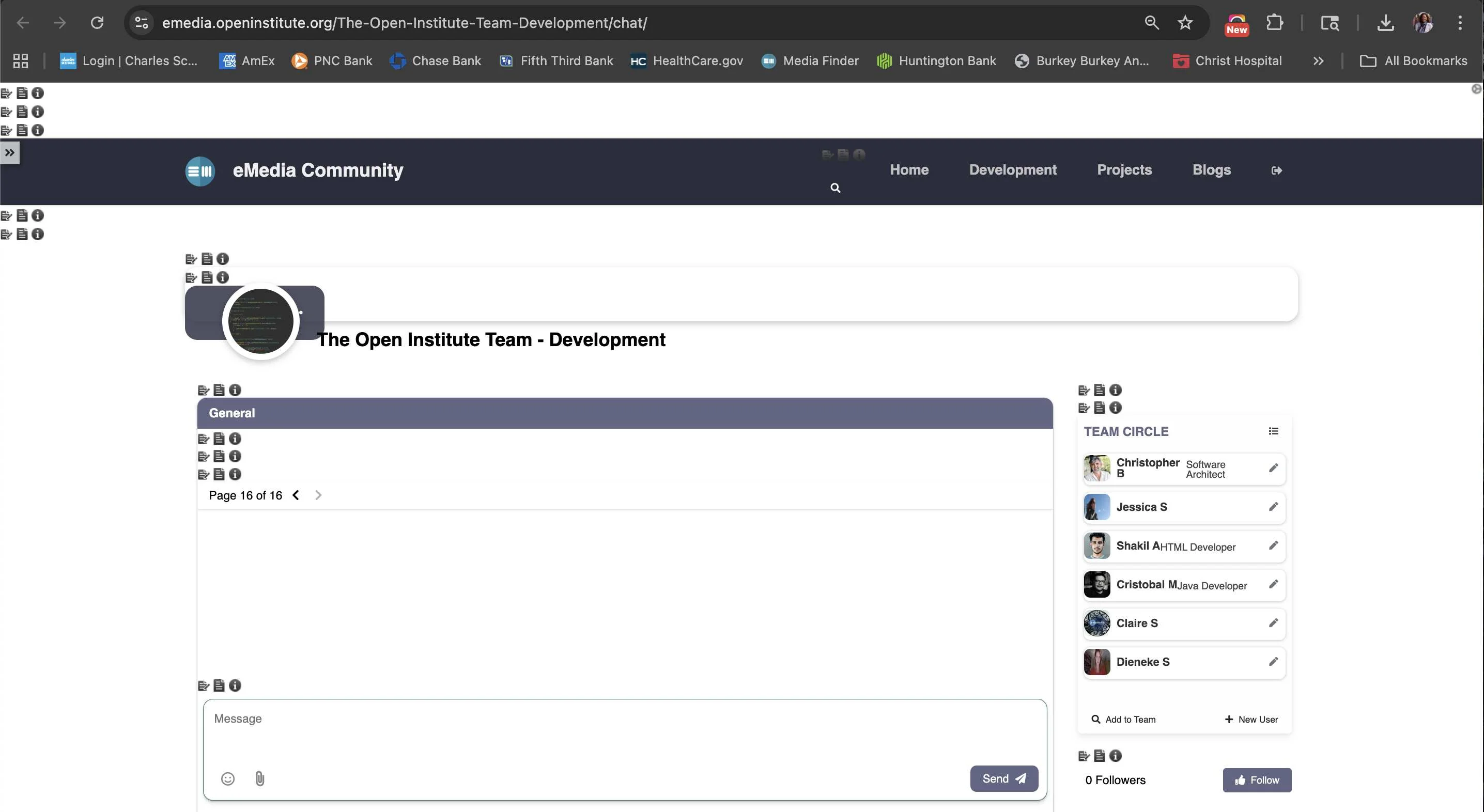
Task: Click the emoji smiley icon in message box
Action: [227, 778]
